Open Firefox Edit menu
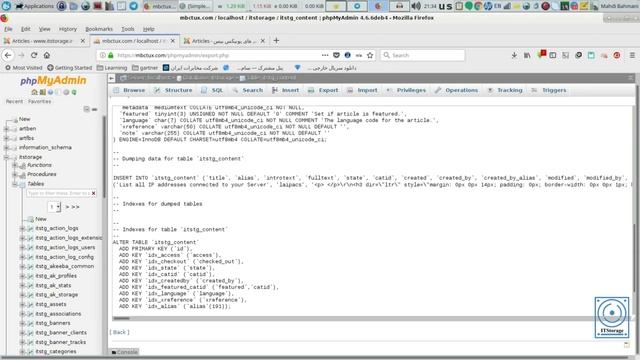The width and height of the screenshot is (640, 360). tap(26, 29)
